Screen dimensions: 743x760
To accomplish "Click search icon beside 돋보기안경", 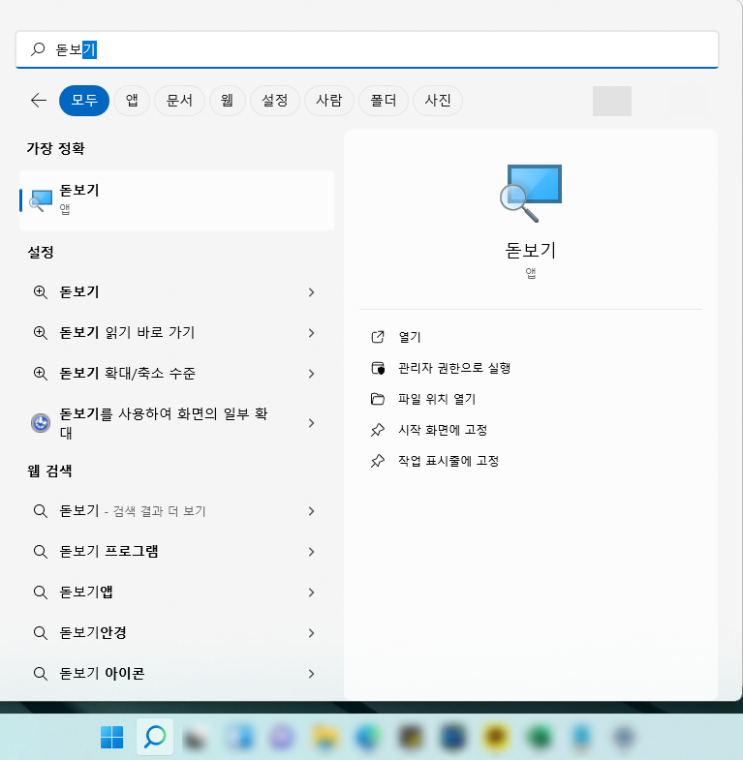I will pyautogui.click(x=40, y=633).
